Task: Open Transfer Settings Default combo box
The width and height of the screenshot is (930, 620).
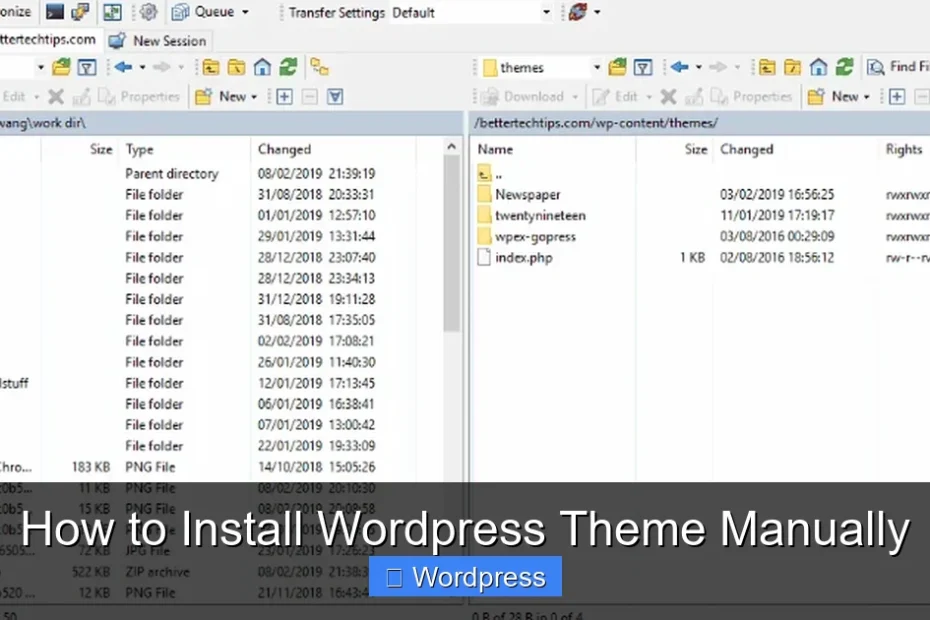Action: click(x=472, y=12)
